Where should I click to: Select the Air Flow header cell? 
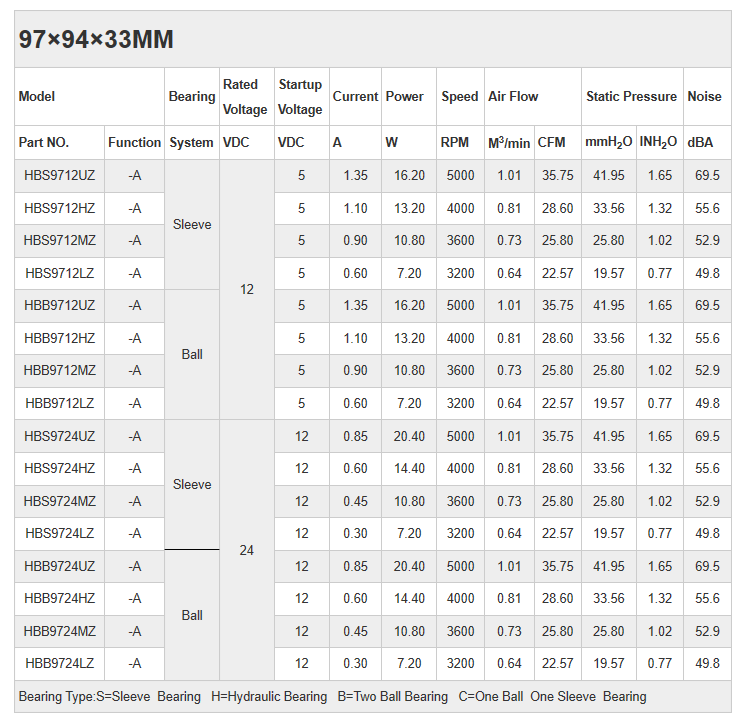click(x=513, y=97)
